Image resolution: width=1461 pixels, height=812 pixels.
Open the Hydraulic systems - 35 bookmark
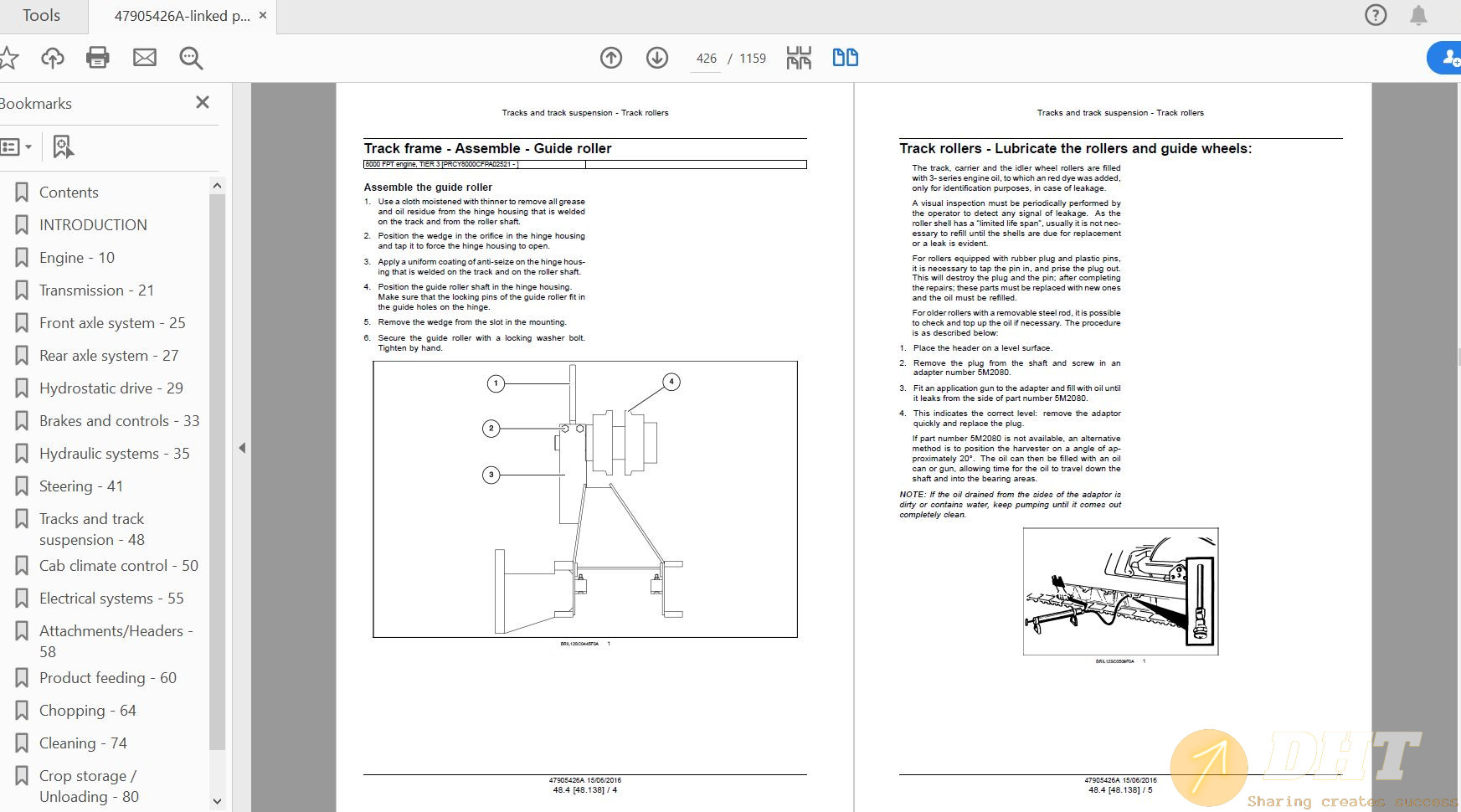[114, 454]
